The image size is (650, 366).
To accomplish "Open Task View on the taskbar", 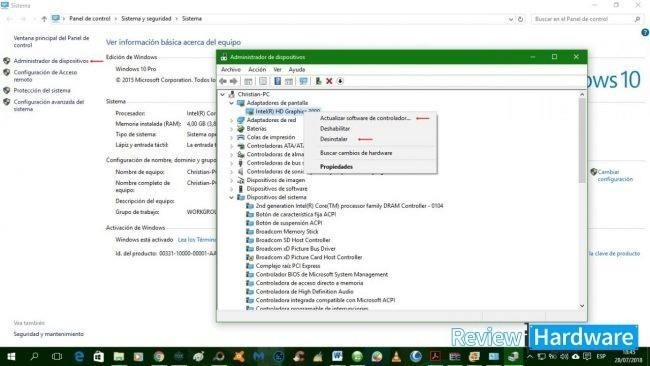I will coord(57,356).
